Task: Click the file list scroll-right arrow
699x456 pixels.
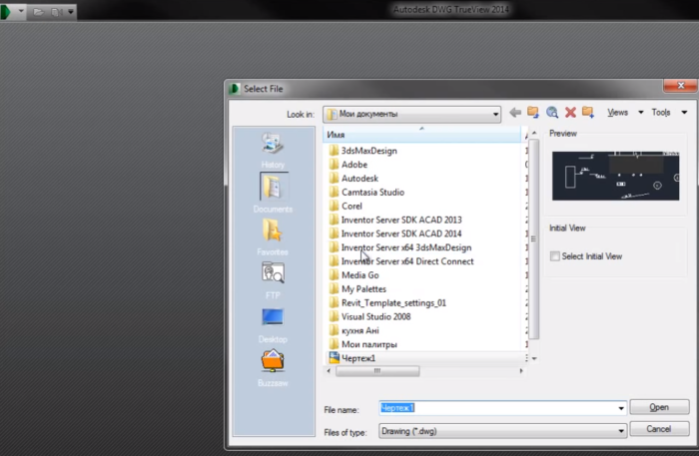Action: coord(520,371)
